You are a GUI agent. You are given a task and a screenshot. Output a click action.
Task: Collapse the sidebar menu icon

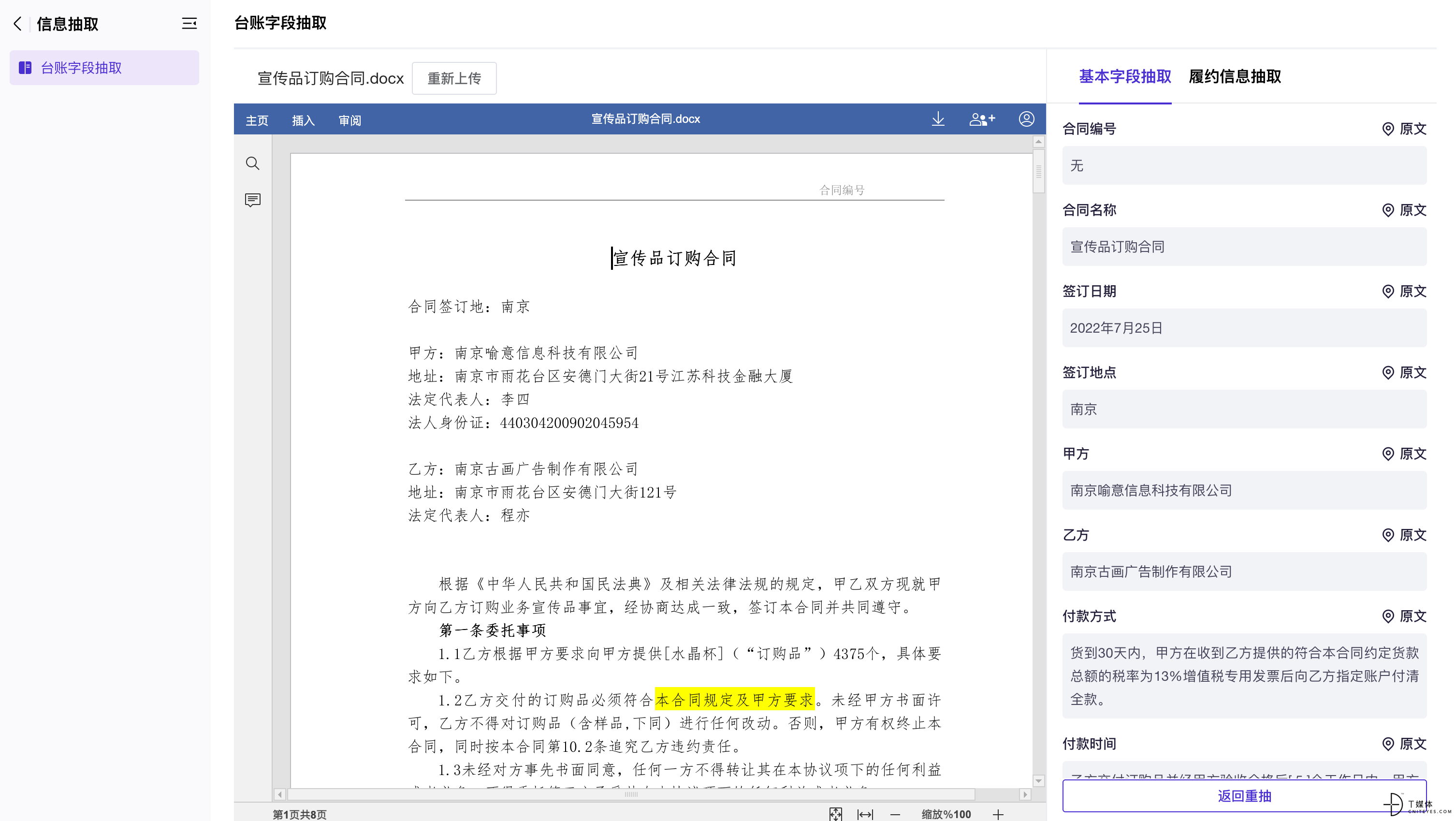[189, 23]
